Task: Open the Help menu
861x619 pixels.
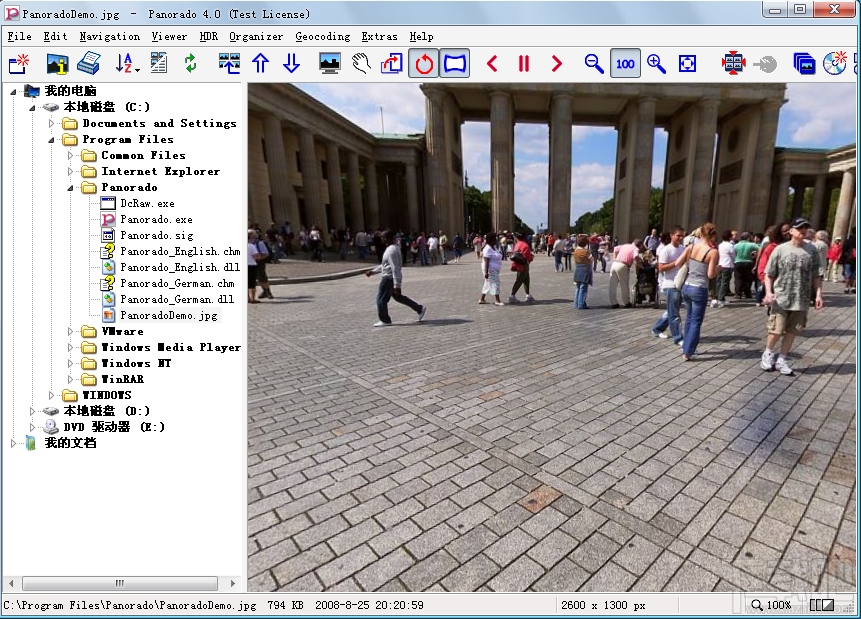Action: tap(422, 37)
